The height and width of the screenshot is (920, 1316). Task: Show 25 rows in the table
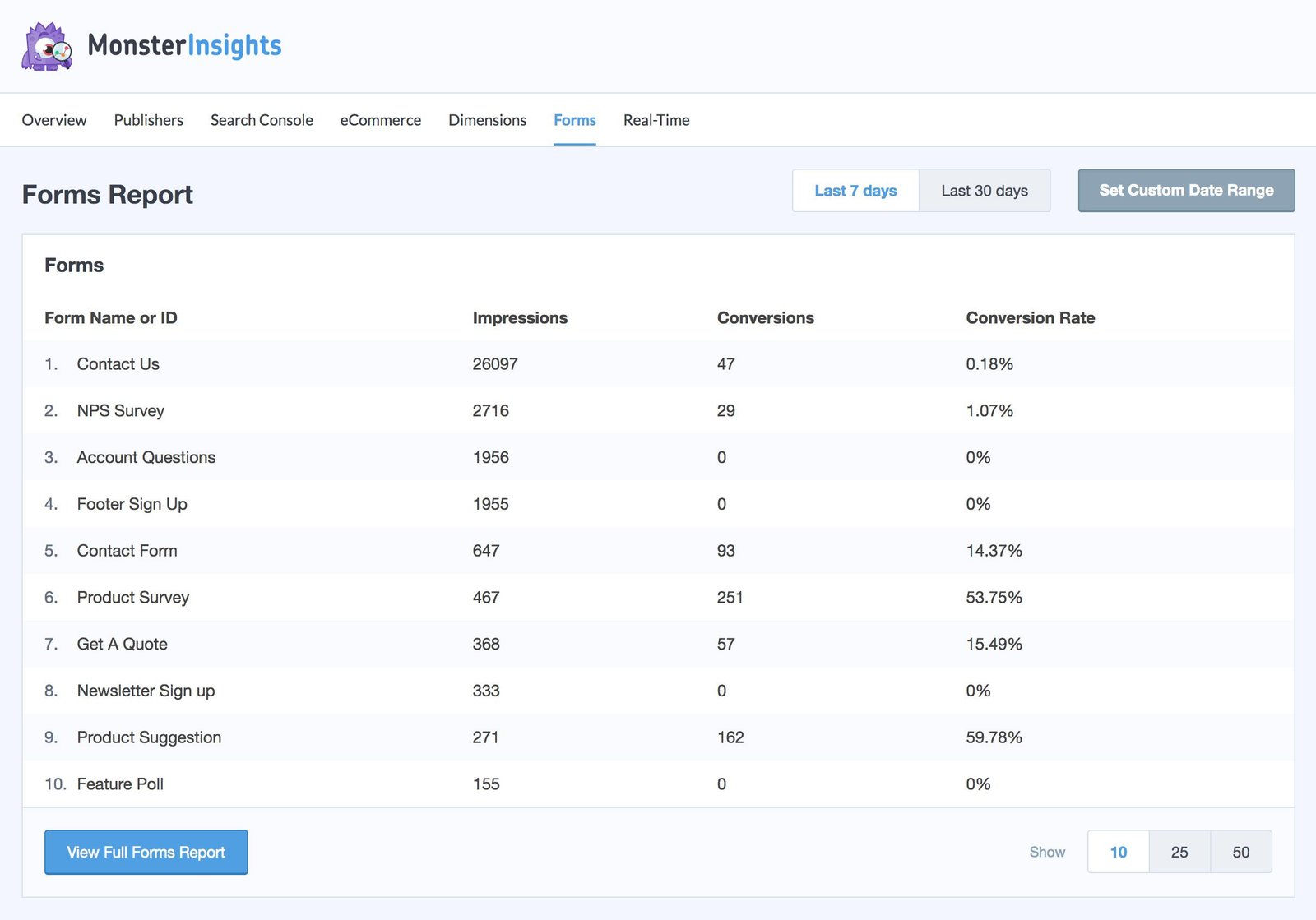pos(1179,853)
